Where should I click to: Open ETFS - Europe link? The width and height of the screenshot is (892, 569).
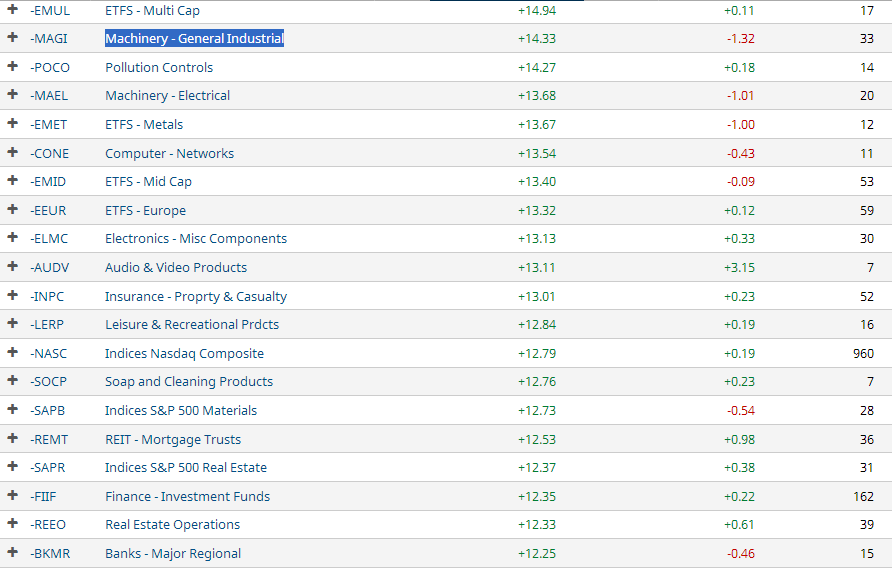click(x=146, y=211)
